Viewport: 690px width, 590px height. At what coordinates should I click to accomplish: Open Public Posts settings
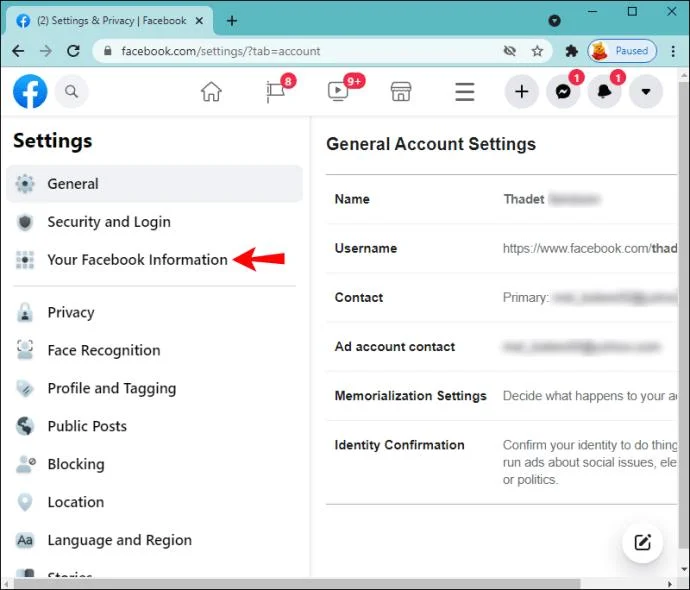coord(154,426)
